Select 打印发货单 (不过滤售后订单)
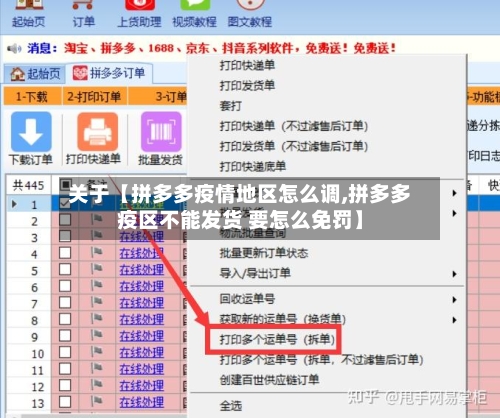 point(294,146)
